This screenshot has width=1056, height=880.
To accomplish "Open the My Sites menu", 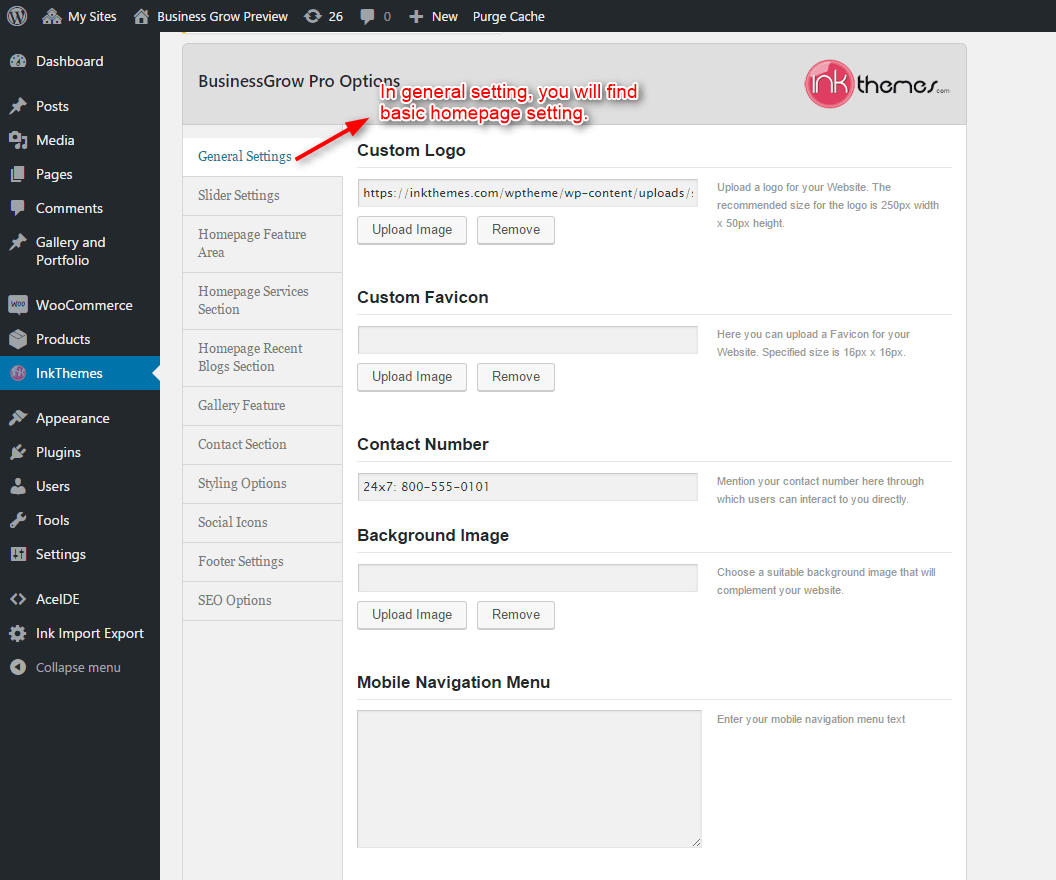I will (x=80, y=16).
